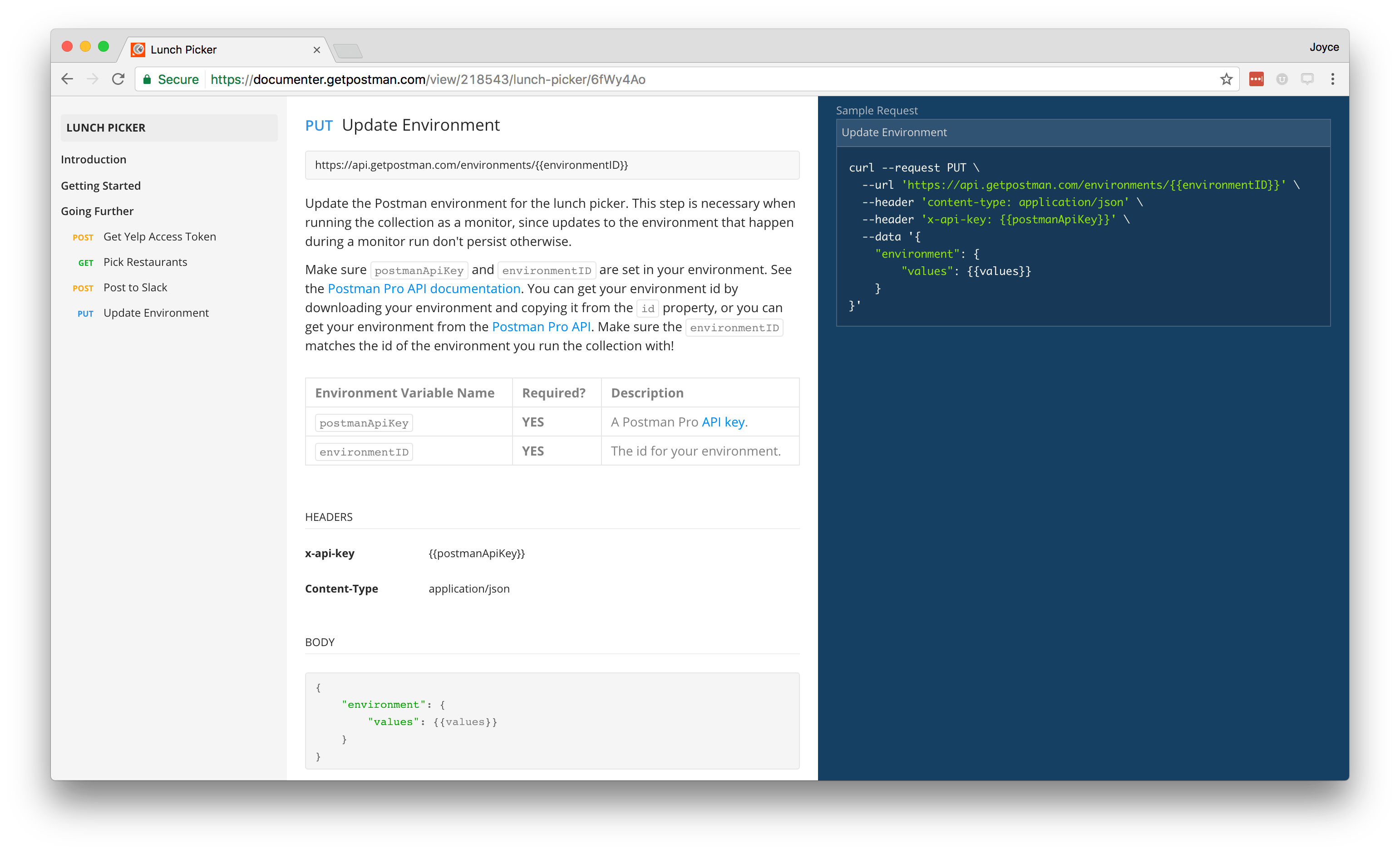This screenshot has height=853, width=1400.
Task: Select Introduction in the sidebar
Action: [x=94, y=159]
